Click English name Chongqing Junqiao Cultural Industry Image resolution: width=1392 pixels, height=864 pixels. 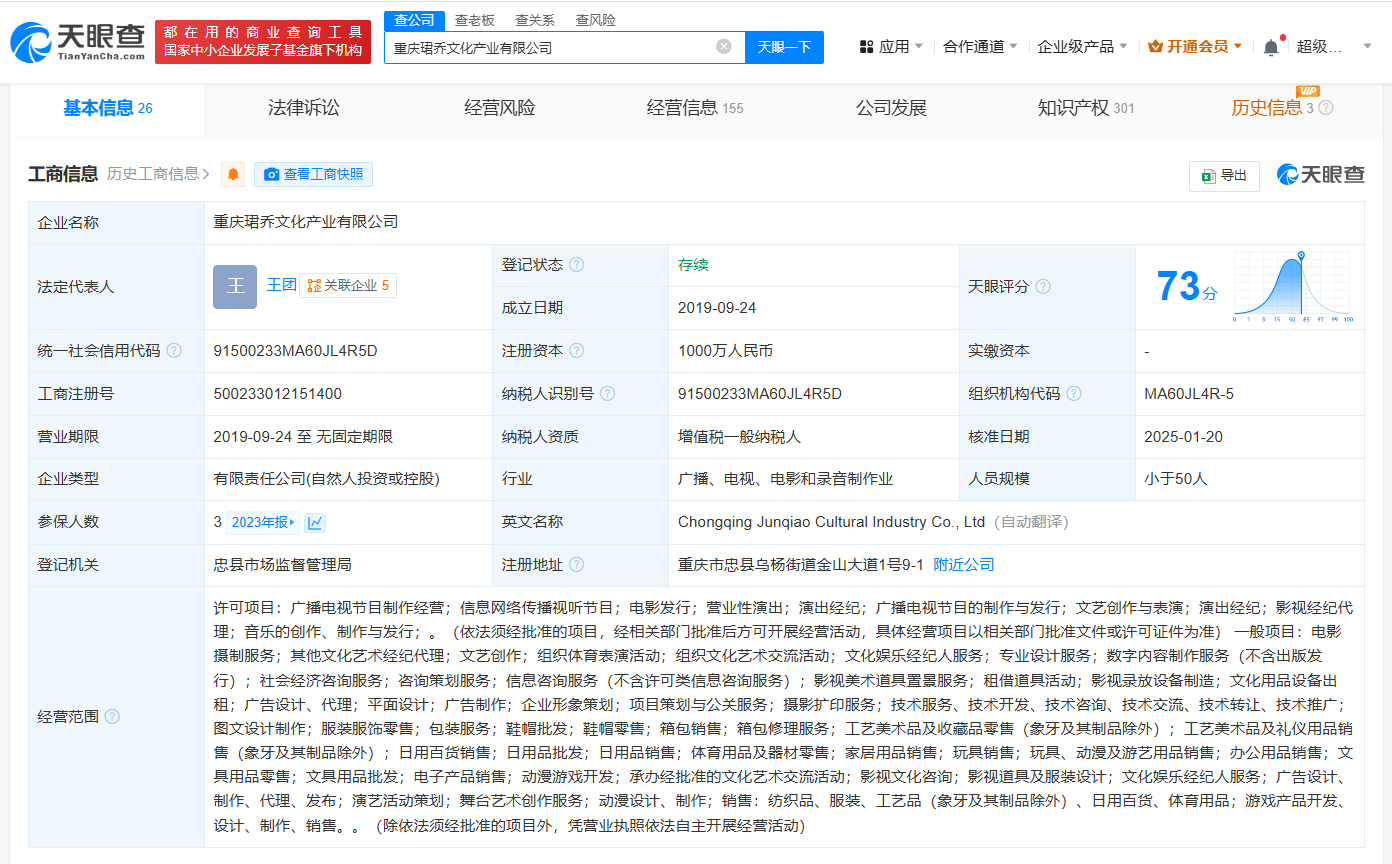831,522
